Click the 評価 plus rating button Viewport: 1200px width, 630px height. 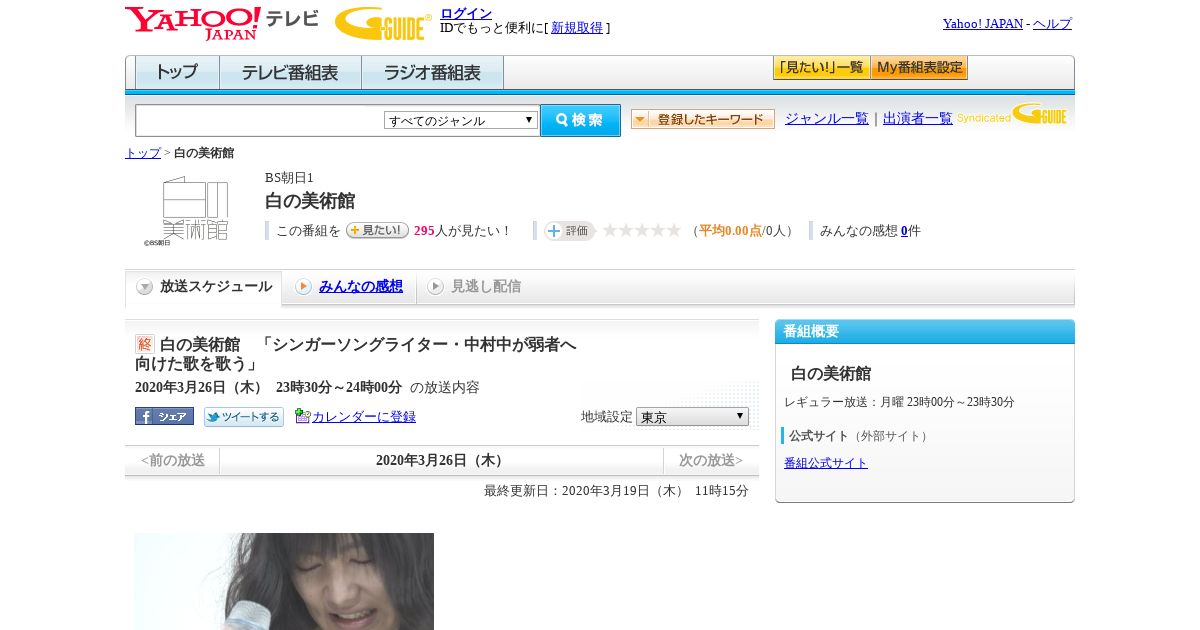[569, 231]
